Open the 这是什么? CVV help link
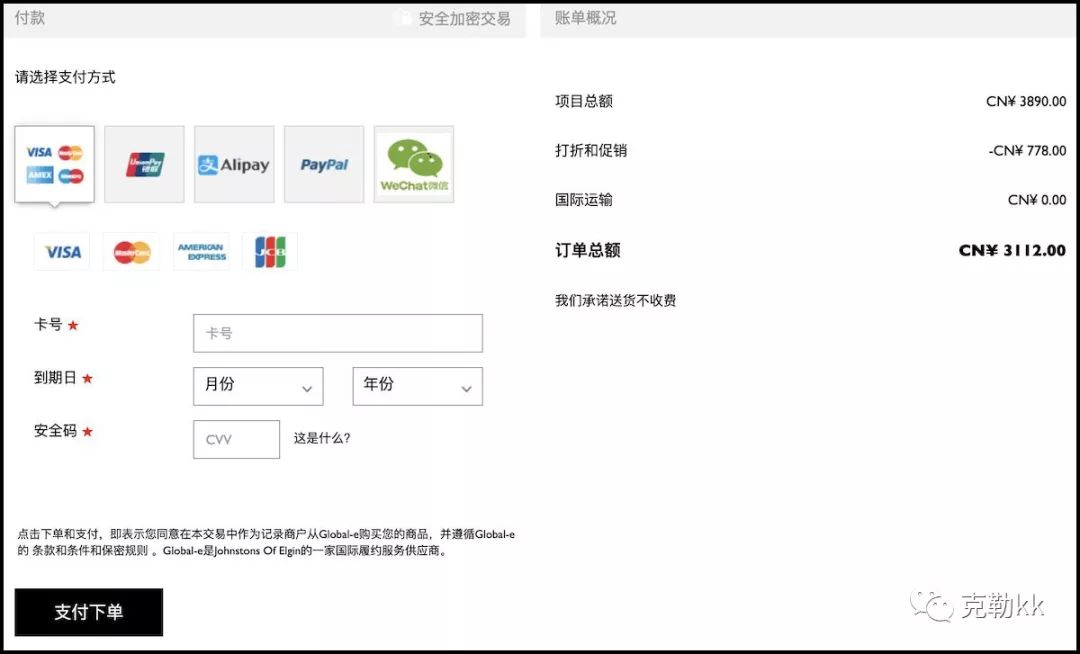 321,438
